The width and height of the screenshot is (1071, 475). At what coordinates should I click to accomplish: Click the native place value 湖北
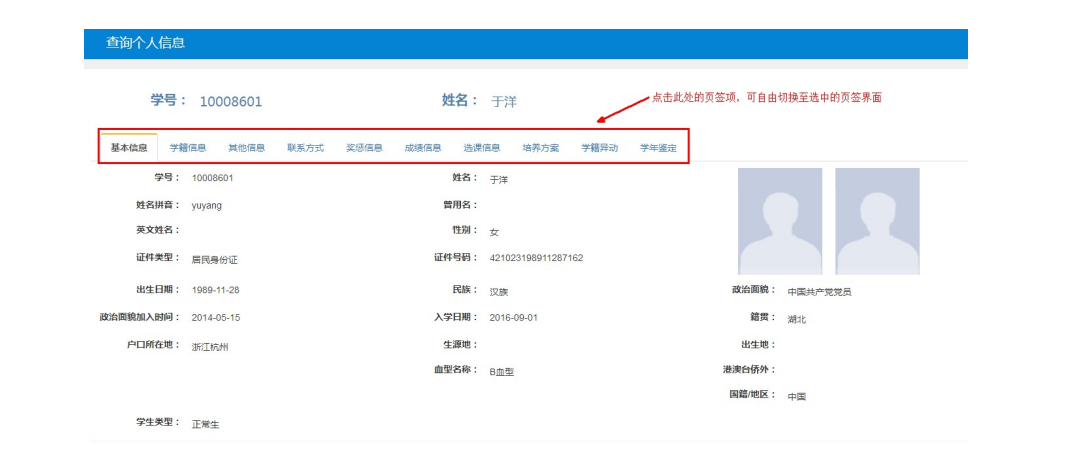coord(796,319)
